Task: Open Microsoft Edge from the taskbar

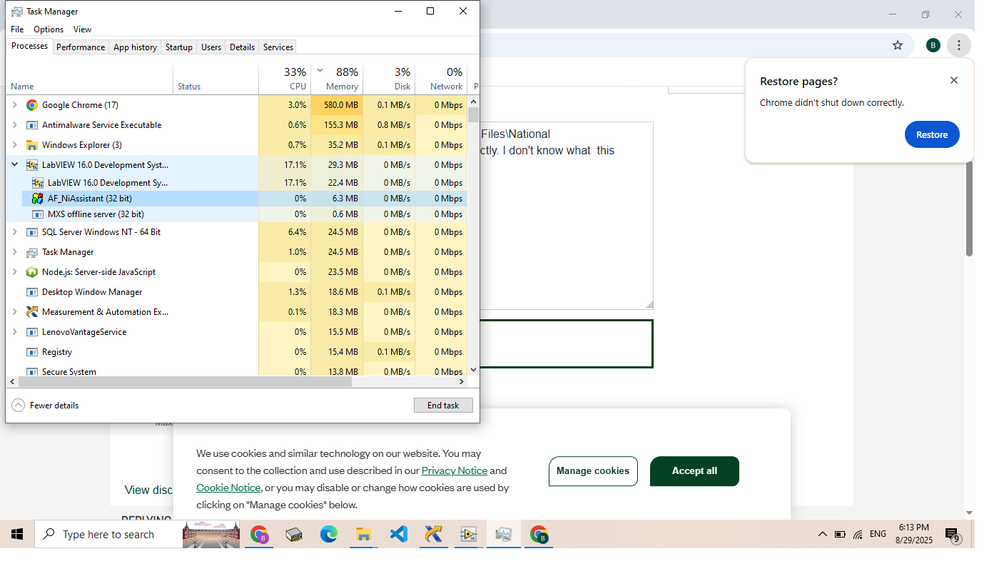Action: (329, 534)
